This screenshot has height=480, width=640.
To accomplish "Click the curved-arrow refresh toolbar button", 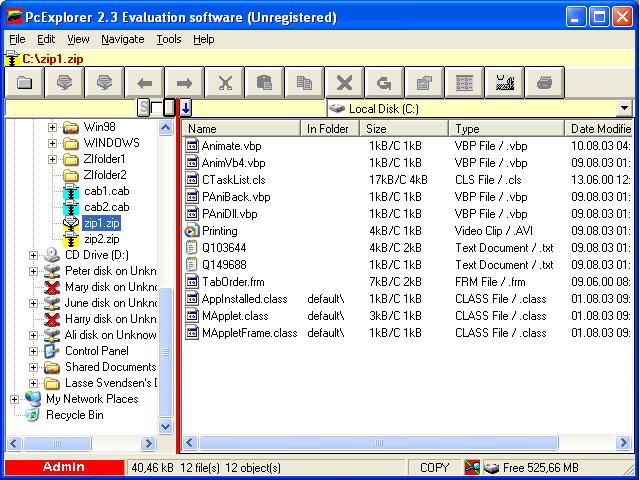I will [x=384, y=83].
